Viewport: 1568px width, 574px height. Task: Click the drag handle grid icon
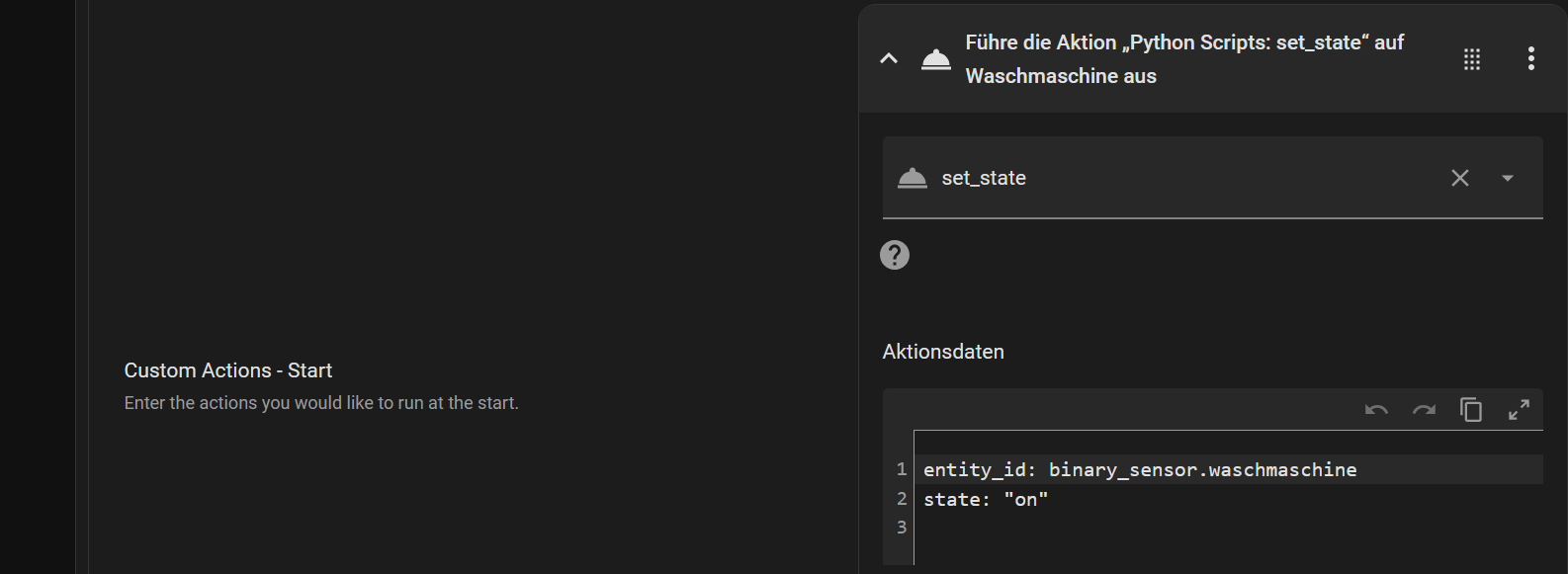[x=1472, y=59]
